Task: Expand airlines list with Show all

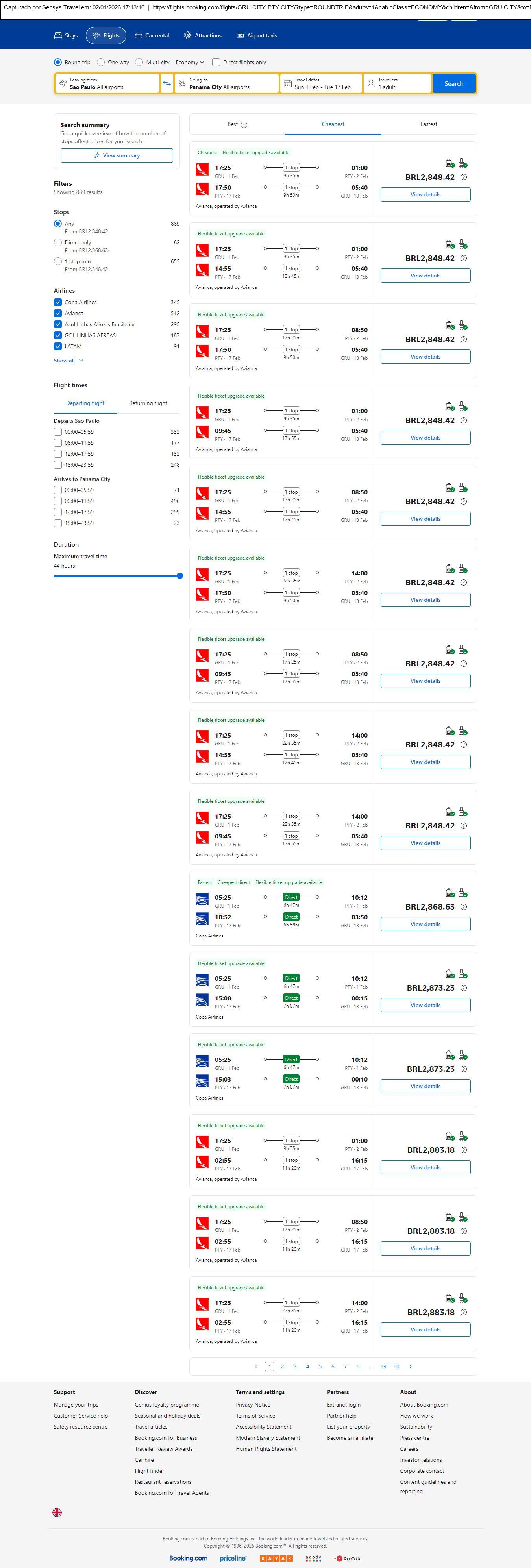Action: (x=68, y=361)
